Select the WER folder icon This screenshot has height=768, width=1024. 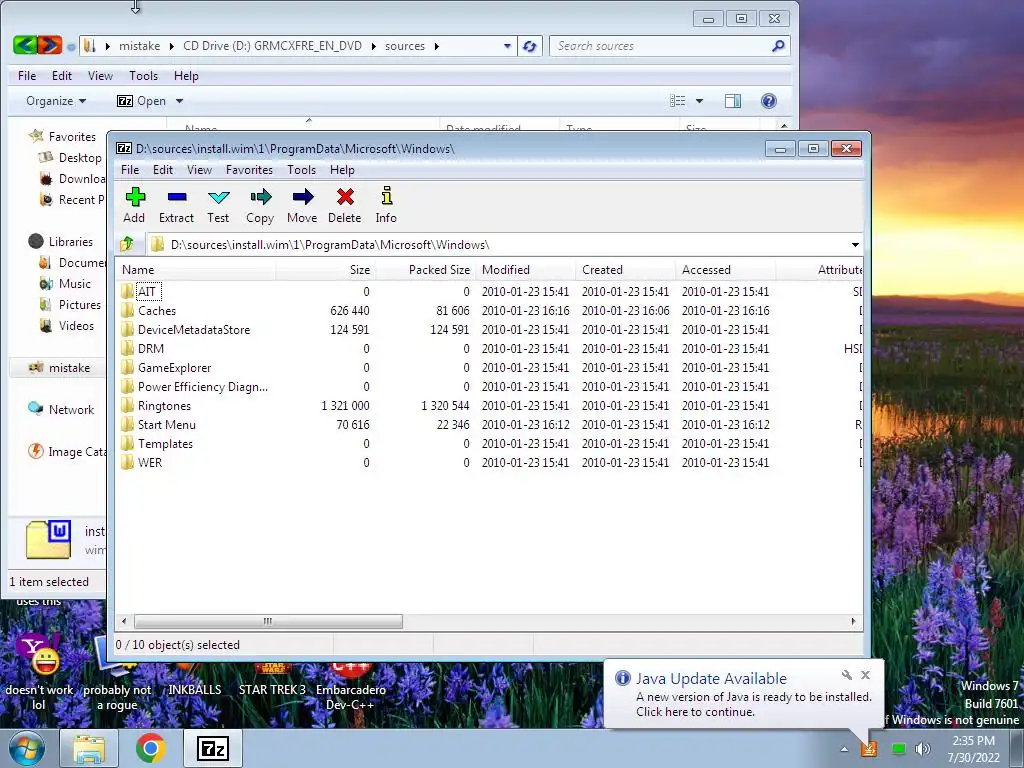tap(127, 462)
